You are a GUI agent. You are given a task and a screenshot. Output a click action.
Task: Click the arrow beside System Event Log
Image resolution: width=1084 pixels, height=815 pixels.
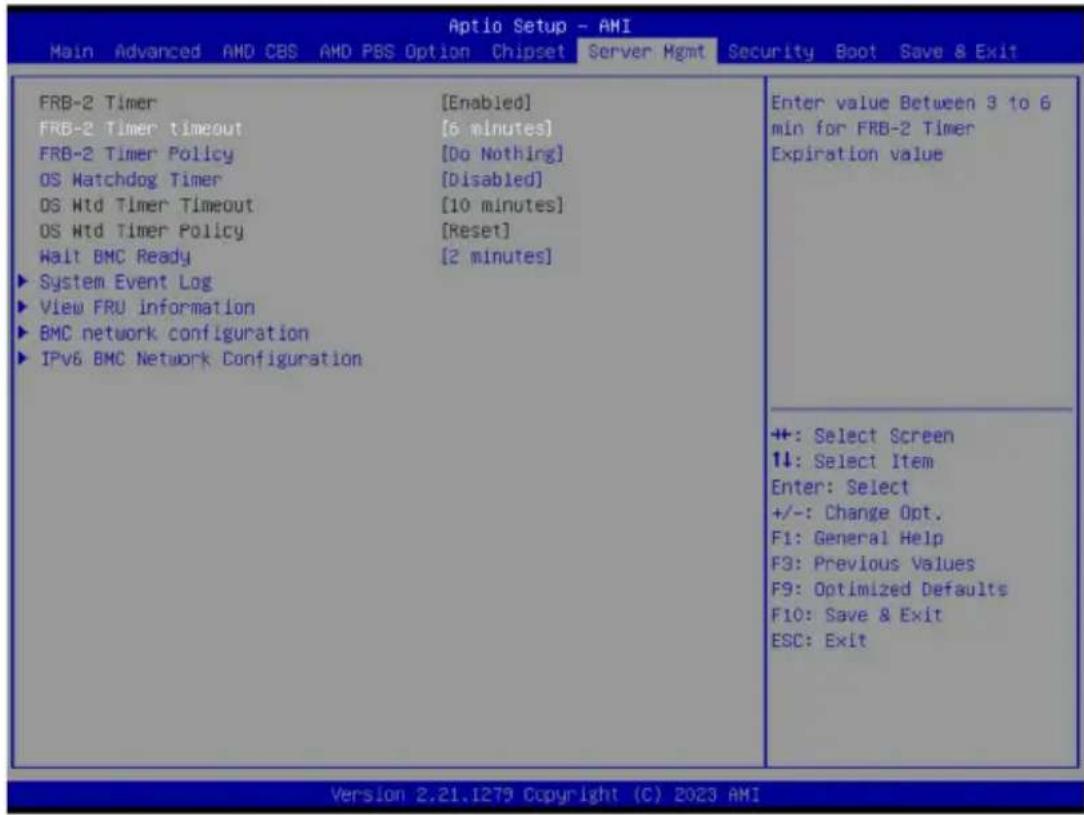(x=24, y=281)
